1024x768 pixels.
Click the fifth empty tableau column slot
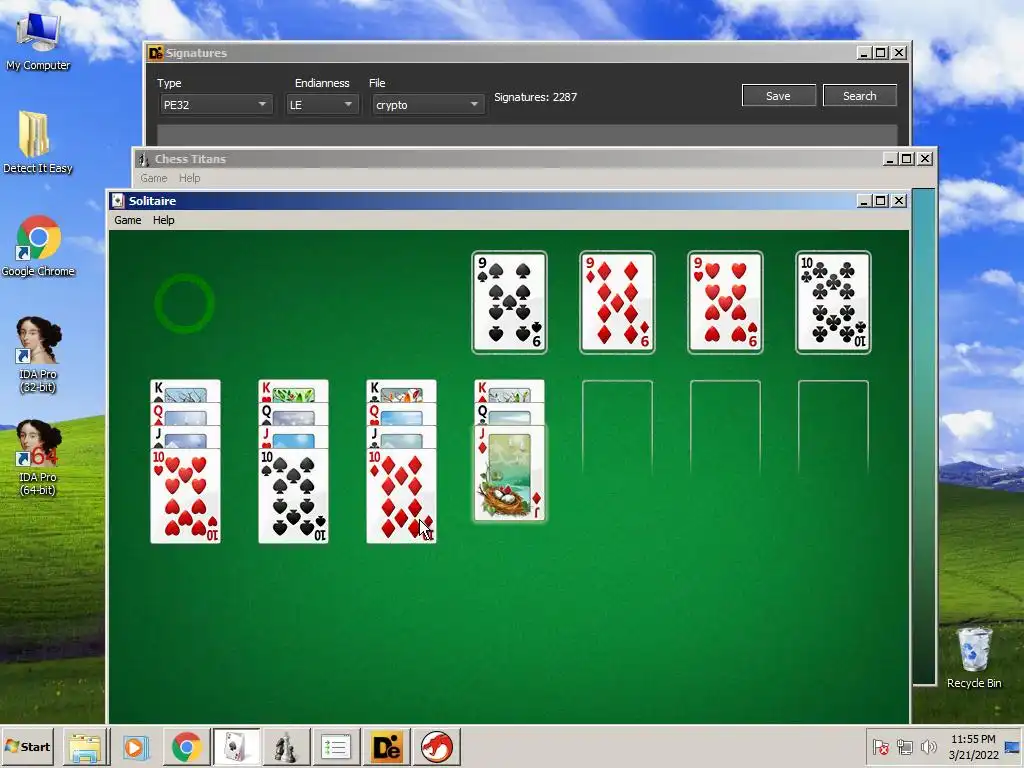(617, 428)
